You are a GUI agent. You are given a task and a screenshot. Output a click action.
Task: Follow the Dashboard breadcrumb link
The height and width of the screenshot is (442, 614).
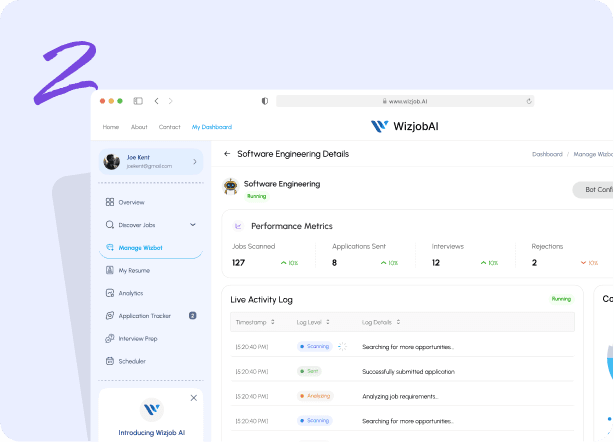547,155
